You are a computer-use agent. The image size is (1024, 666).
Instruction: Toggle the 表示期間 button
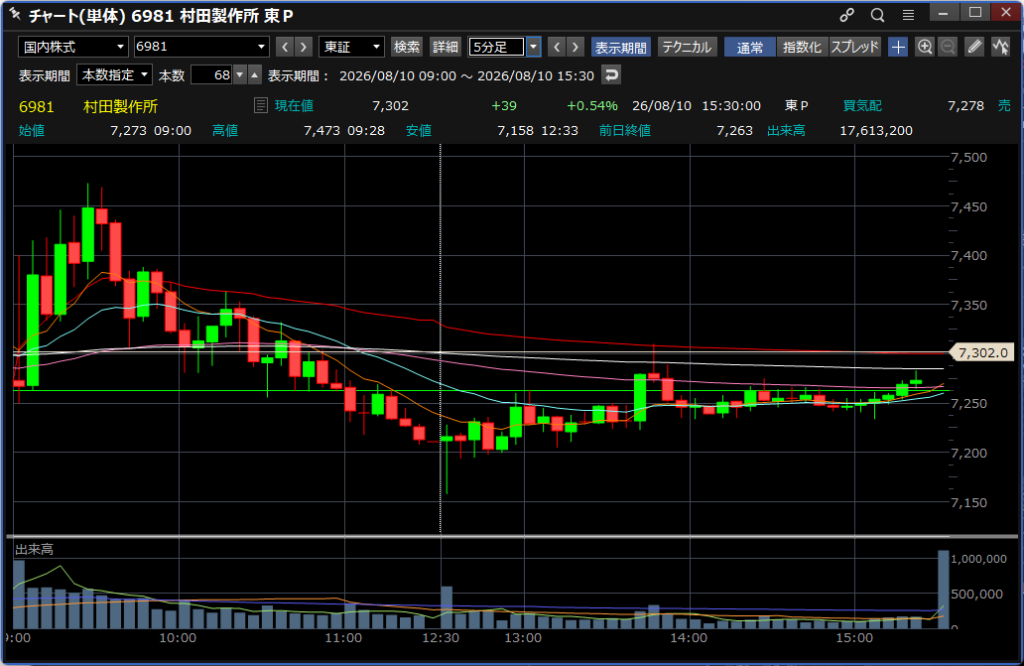[x=620, y=47]
